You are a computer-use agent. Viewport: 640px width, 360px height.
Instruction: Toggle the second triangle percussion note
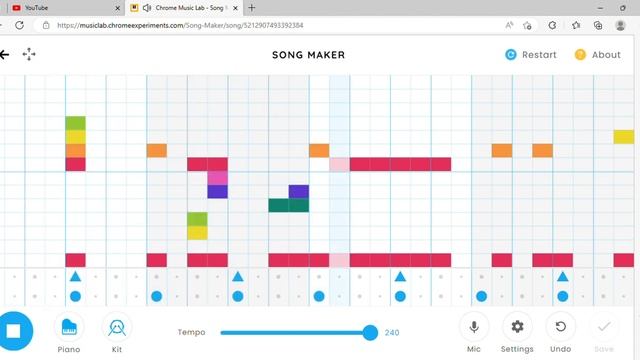pos(238,277)
